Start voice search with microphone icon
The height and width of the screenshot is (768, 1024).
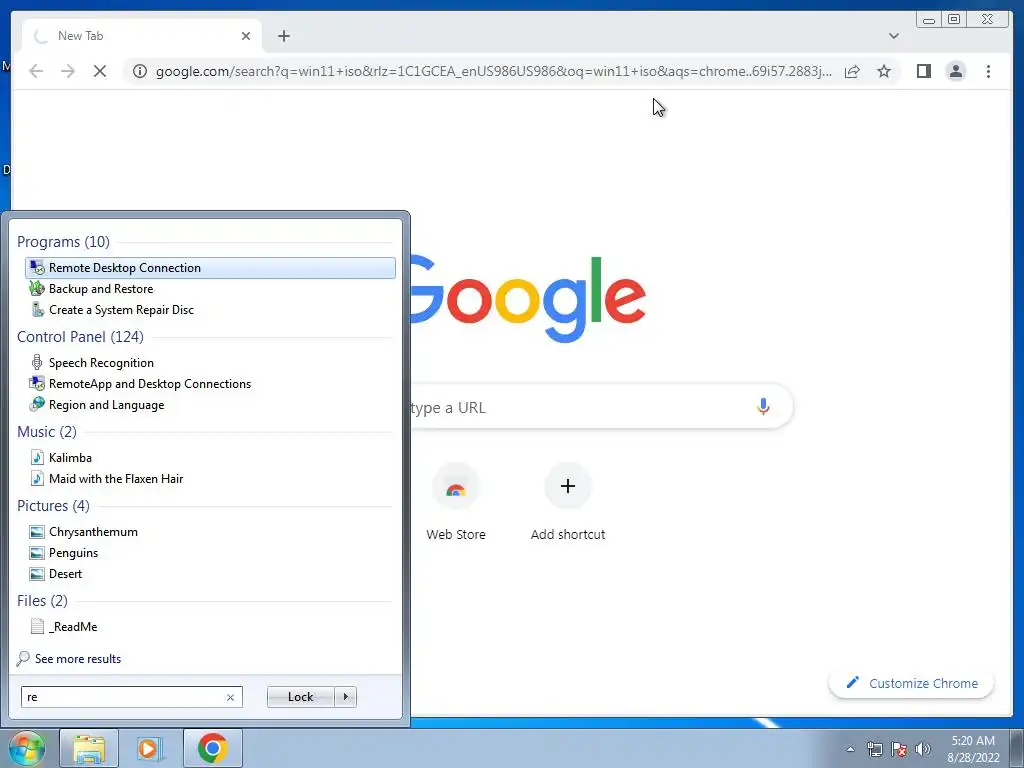pos(763,407)
